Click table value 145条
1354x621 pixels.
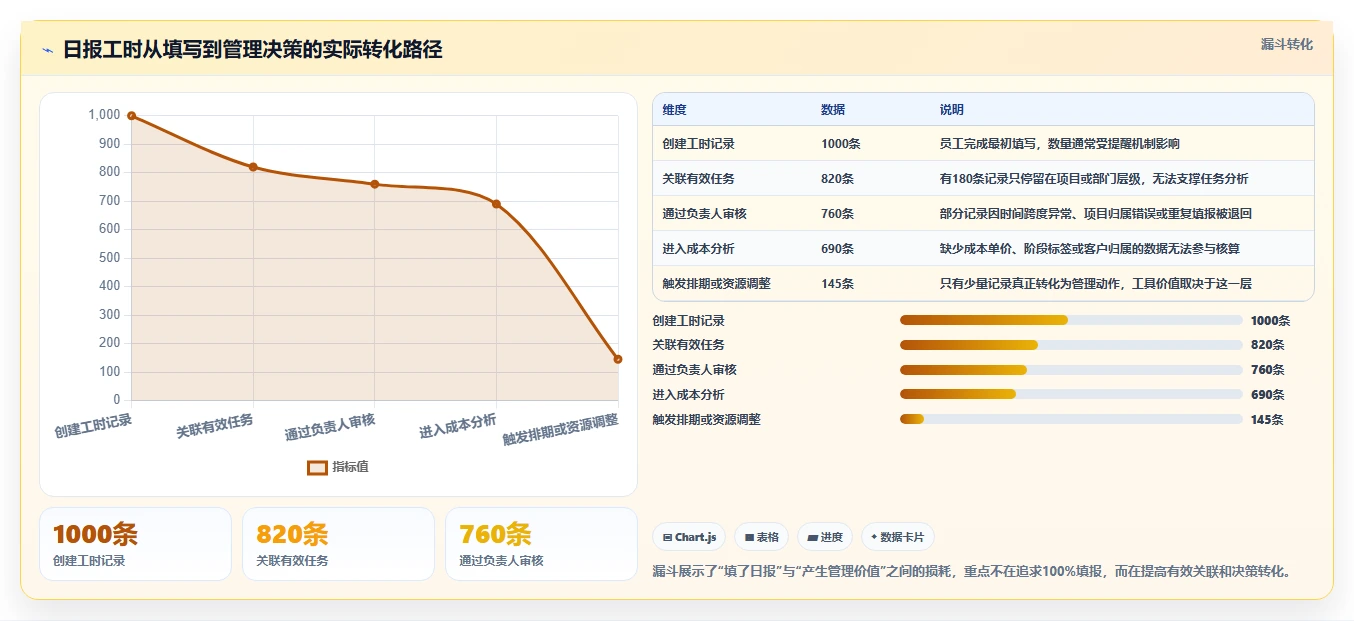tap(837, 284)
